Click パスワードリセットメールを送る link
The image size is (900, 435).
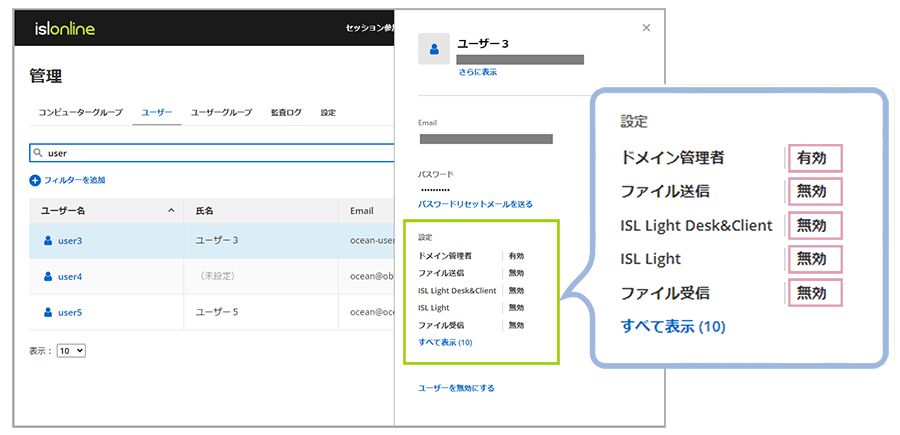[475, 204]
